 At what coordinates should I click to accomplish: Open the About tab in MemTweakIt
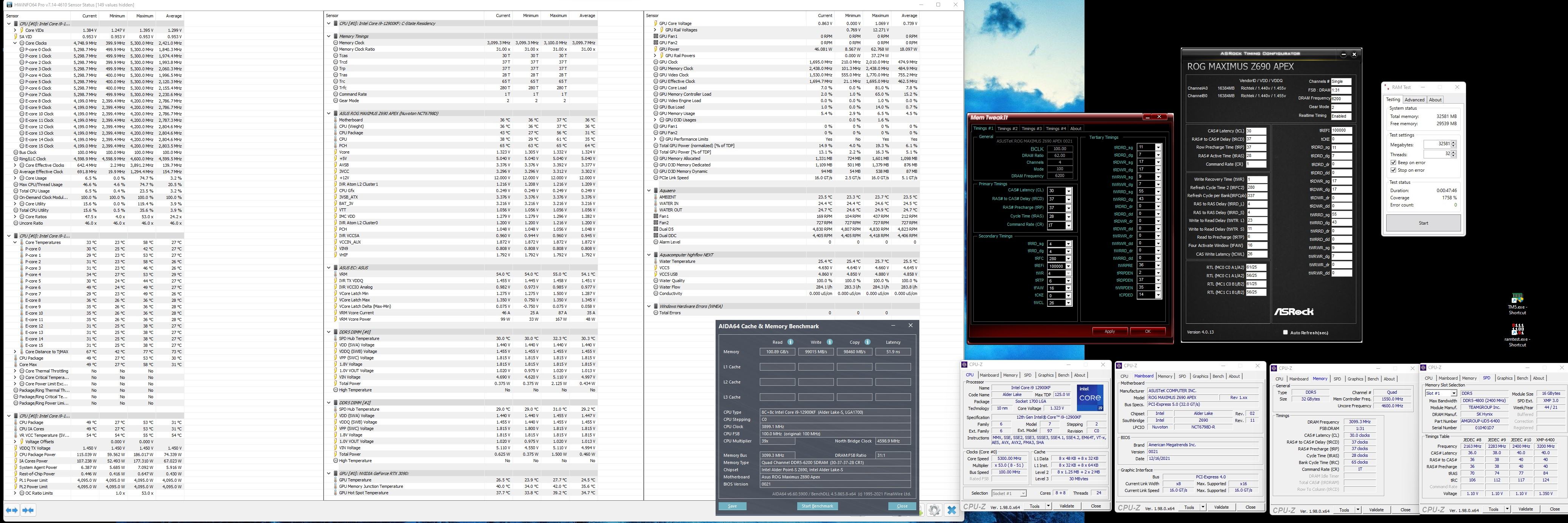click(x=1076, y=129)
